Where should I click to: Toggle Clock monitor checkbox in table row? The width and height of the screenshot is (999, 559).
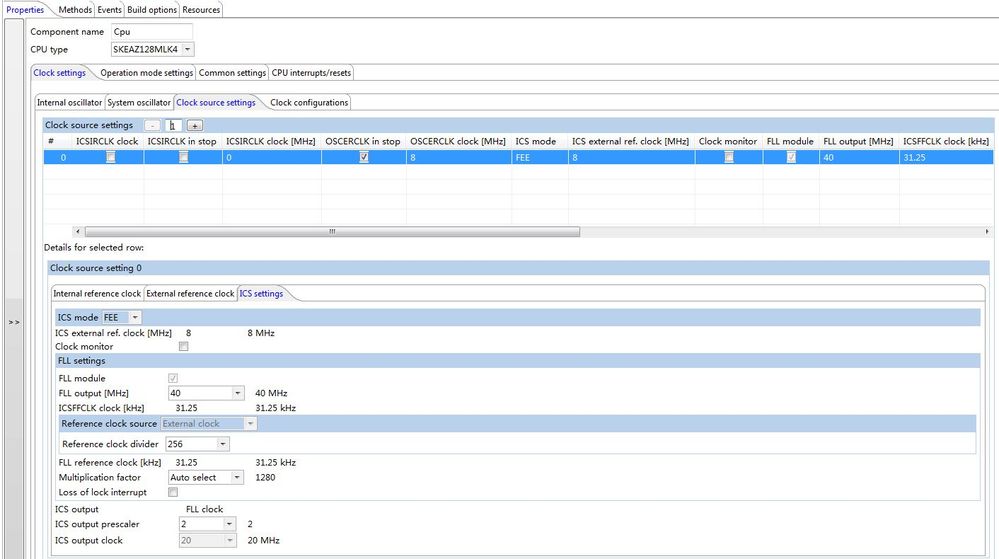729,157
